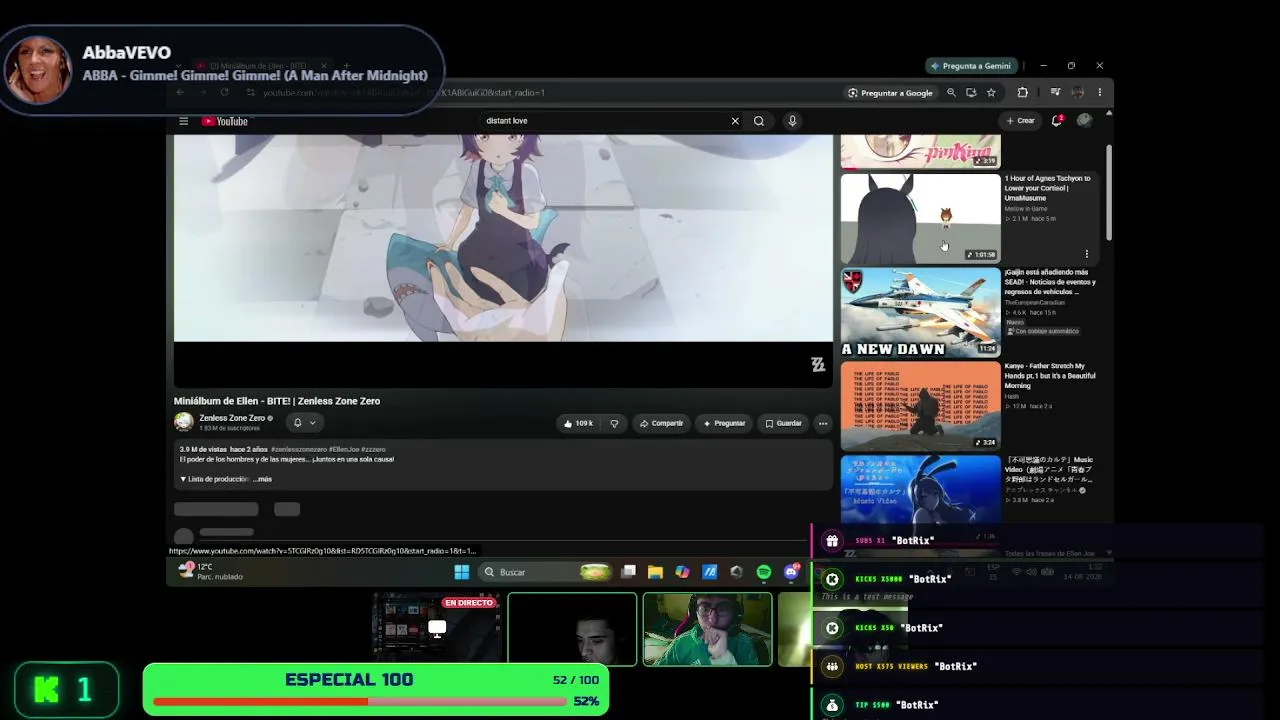The height and width of the screenshot is (720, 1280).
Task: Open options for the Agnes Tachyon video
Action: tap(1086, 254)
